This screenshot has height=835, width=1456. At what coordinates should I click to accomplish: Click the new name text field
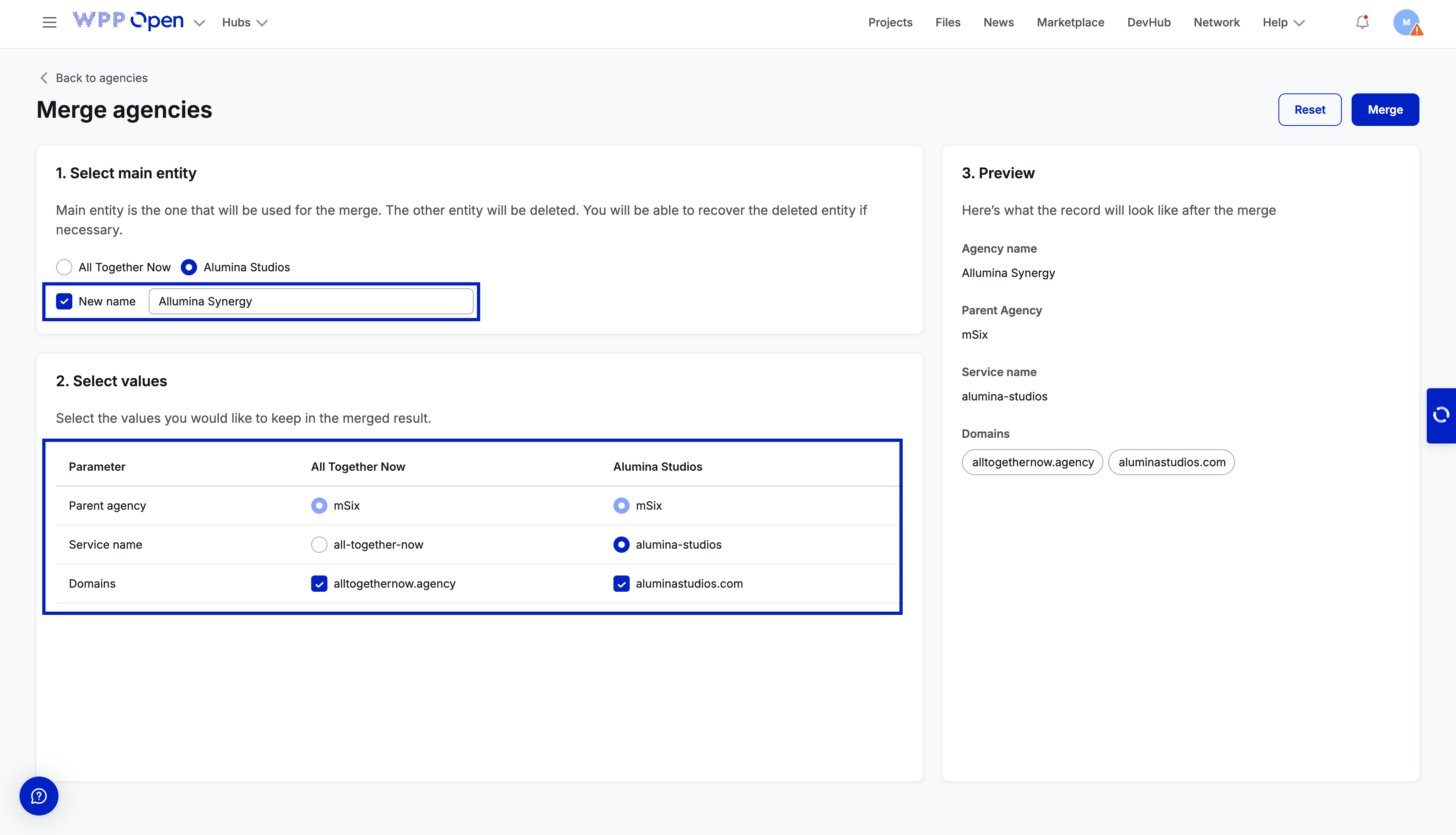pos(310,301)
